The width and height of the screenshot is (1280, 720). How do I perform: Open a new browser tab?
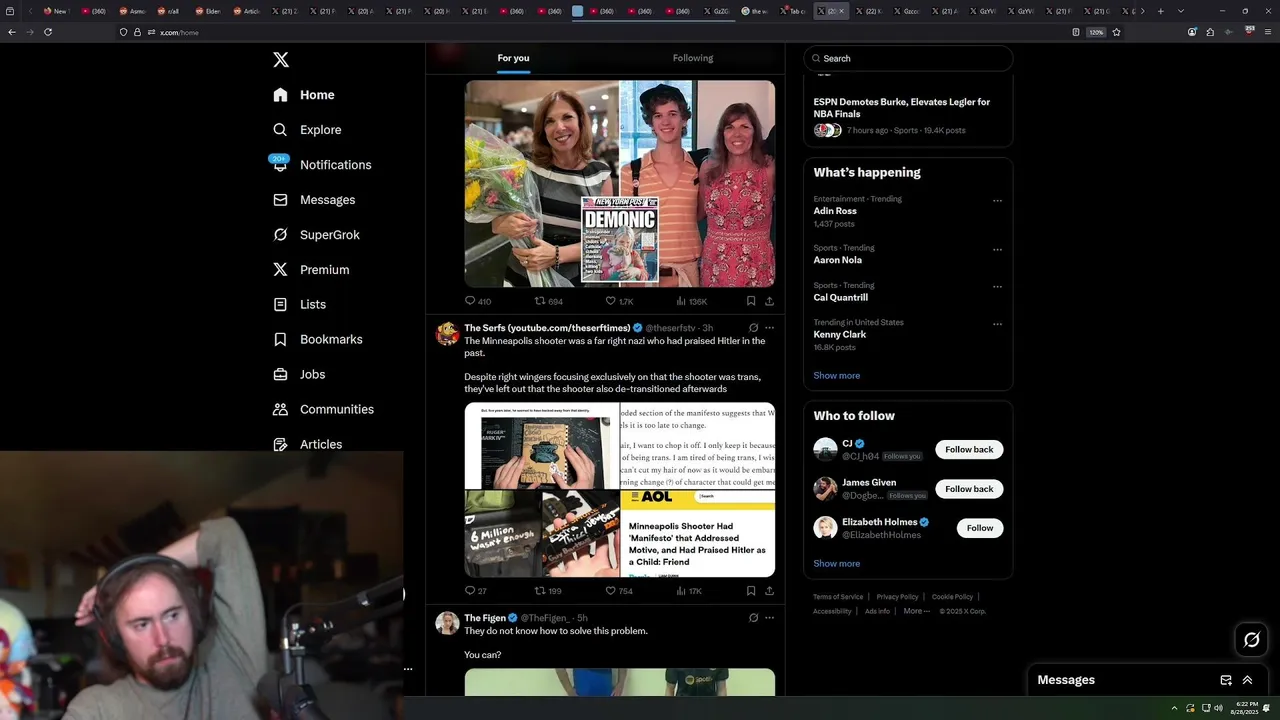(1160, 11)
